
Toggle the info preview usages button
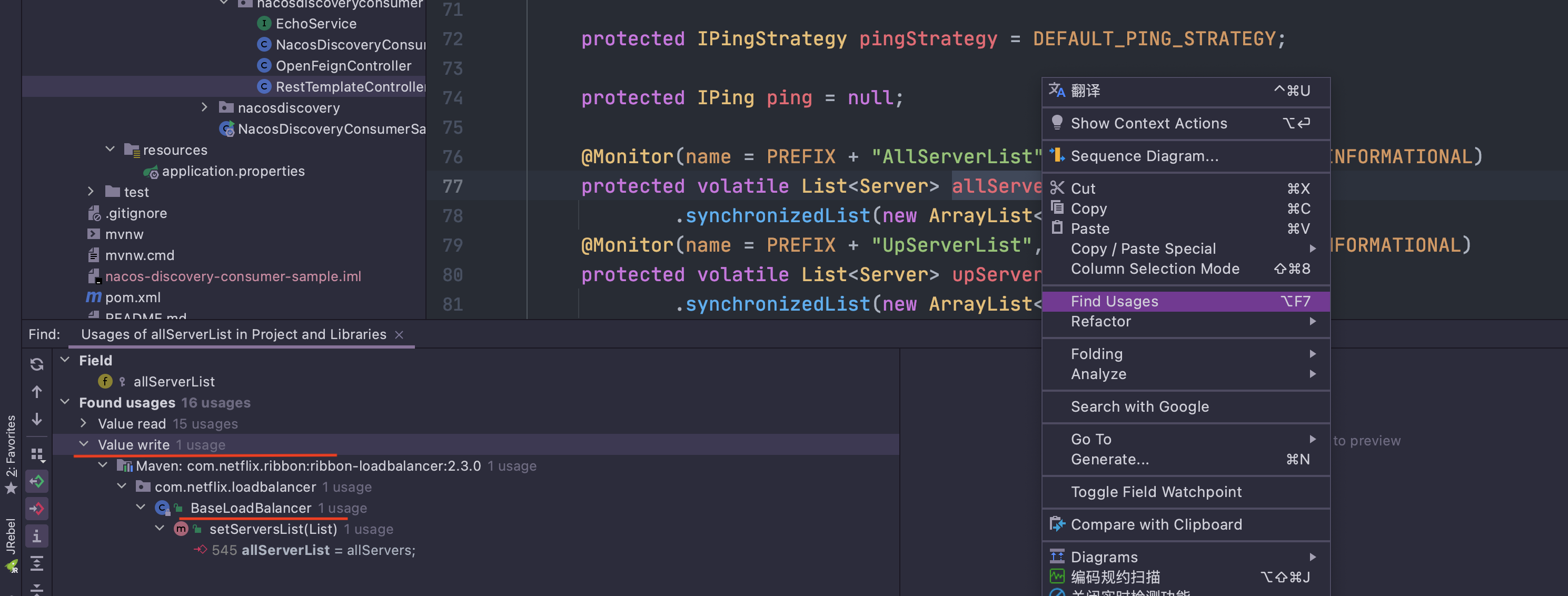tap(36, 537)
